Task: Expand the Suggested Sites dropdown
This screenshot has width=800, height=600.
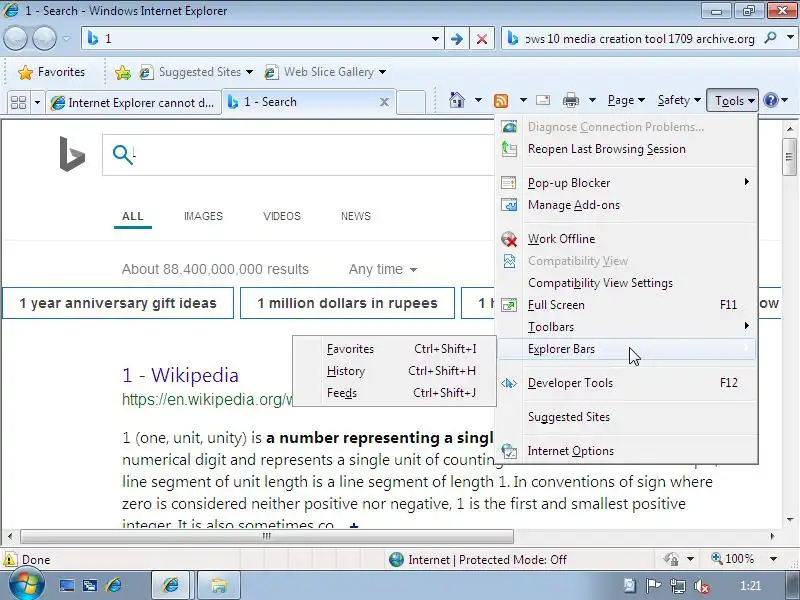Action: coord(249,72)
